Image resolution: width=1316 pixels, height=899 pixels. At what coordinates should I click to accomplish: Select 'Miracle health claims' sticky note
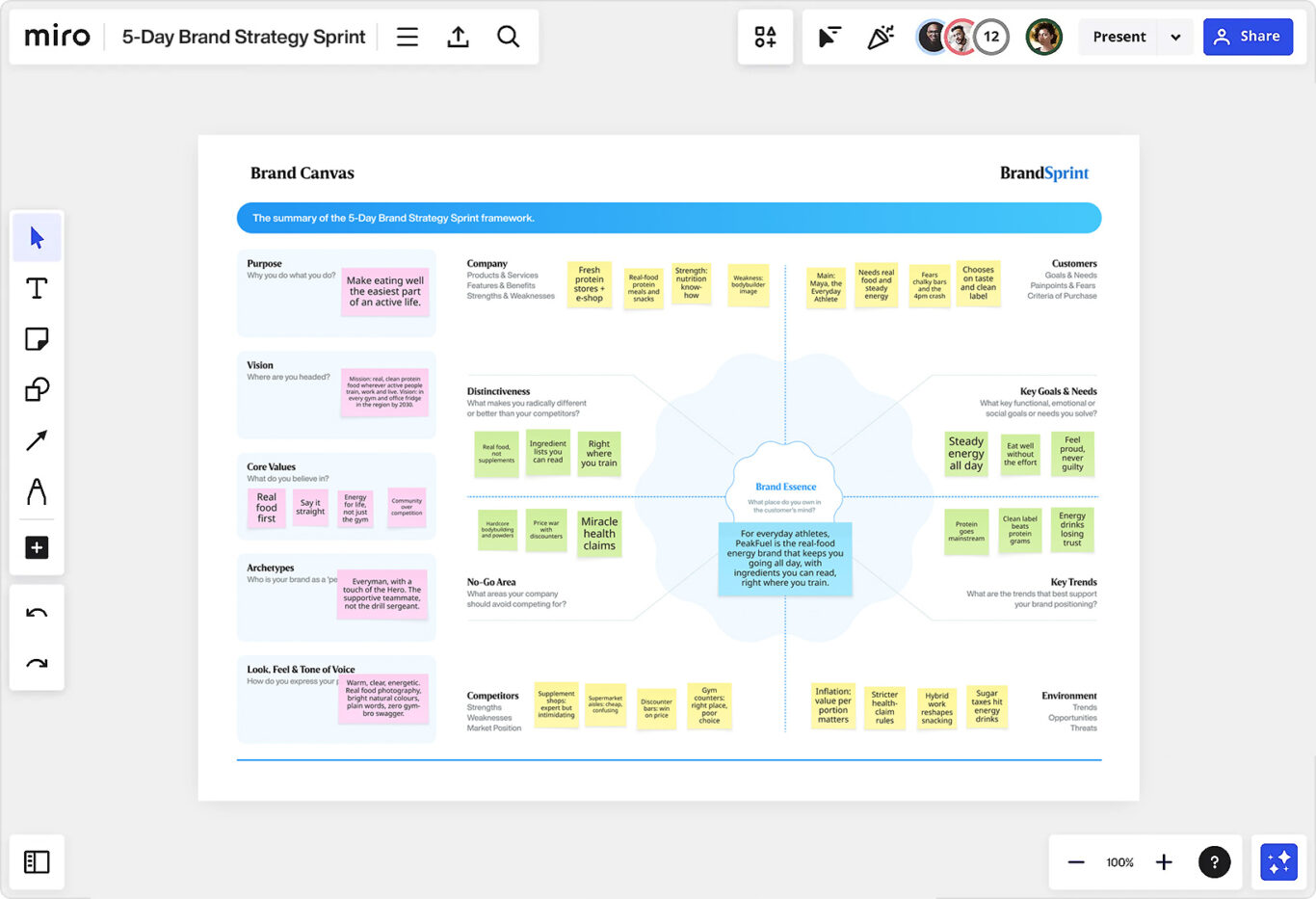pyautogui.click(x=599, y=534)
